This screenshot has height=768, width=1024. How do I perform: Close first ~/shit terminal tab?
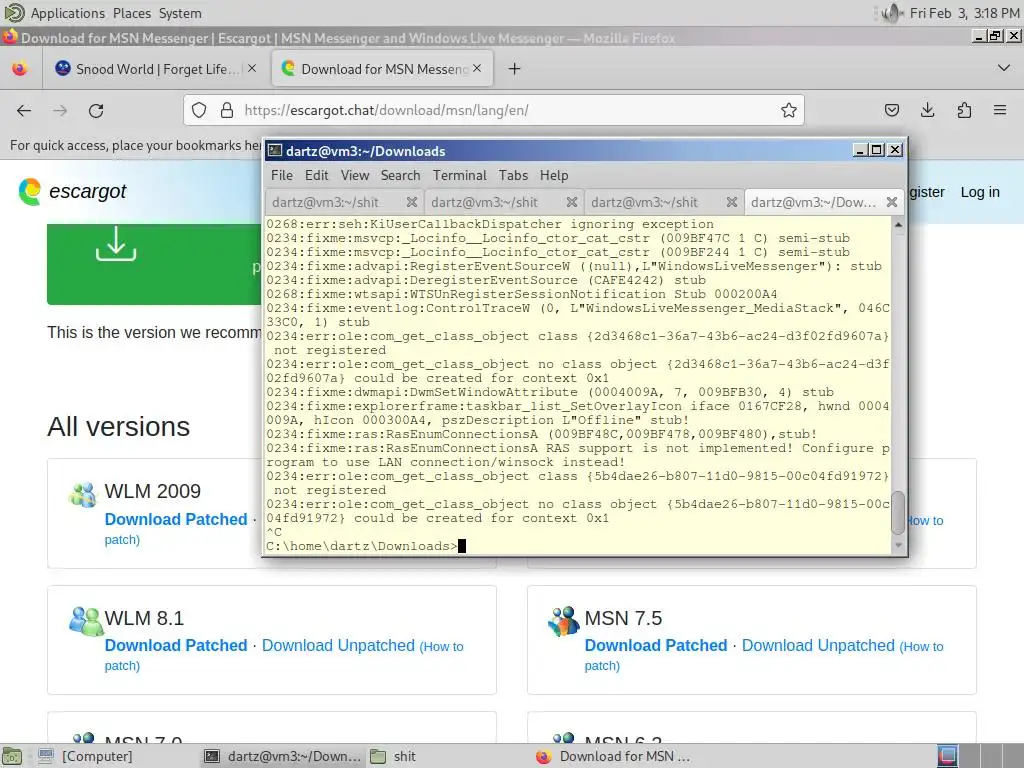point(411,202)
